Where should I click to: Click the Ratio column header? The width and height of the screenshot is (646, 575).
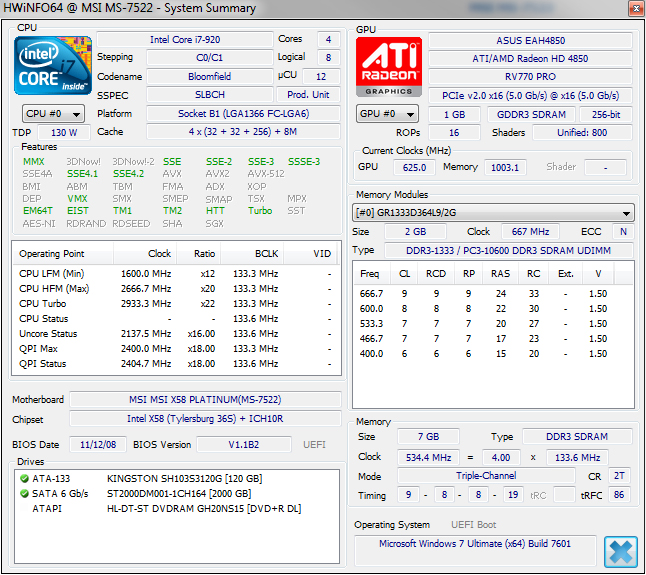click(199, 253)
